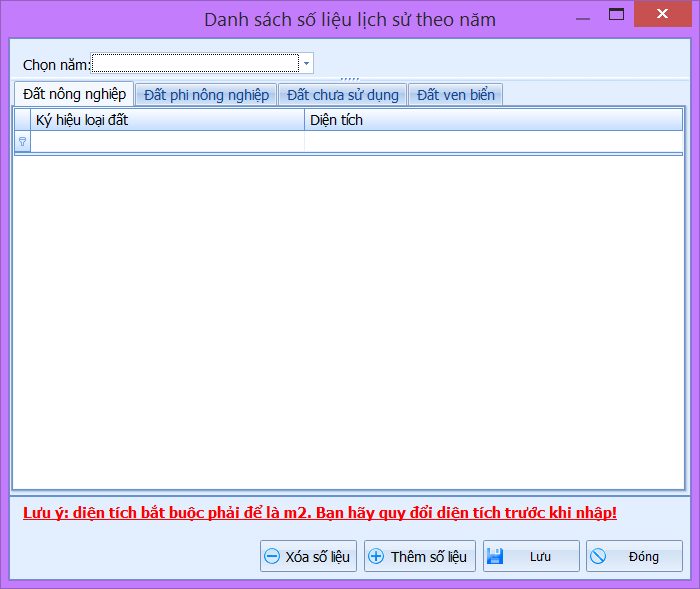Click the filter cell under Diện tích
This screenshot has width=700, height=589.
[493, 142]
